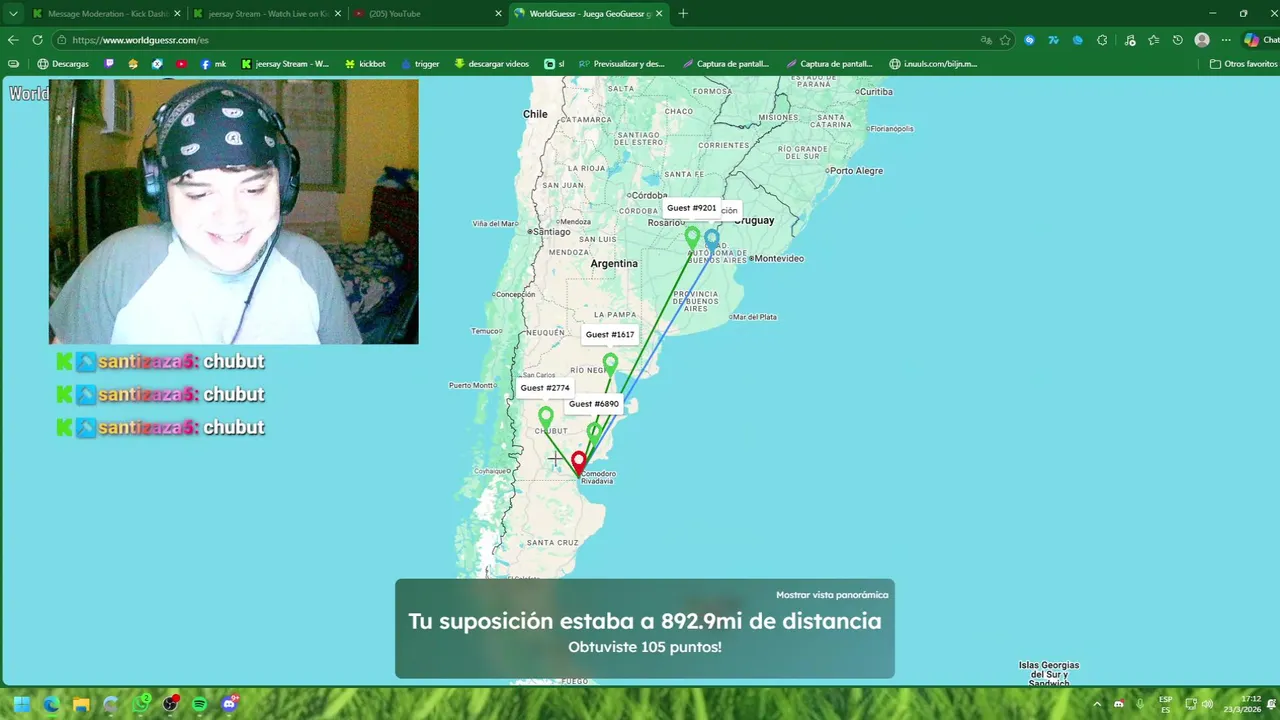
Task: Click the Guest #2774 green pin
Action: tap(545, 416)
